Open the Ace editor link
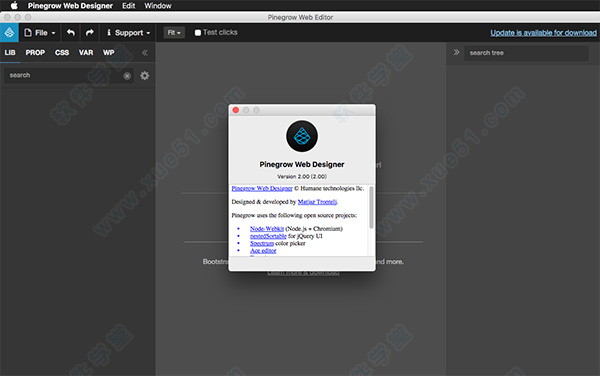This screenshot has width=600, height=376. click(x=263, y=251)
